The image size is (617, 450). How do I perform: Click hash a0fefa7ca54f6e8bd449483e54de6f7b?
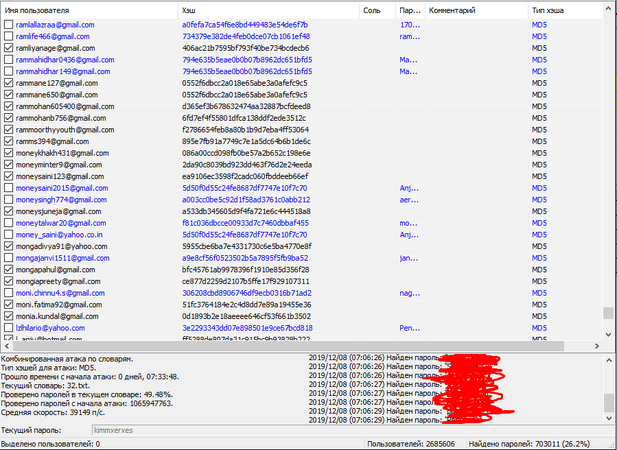[x=245, y=25]
